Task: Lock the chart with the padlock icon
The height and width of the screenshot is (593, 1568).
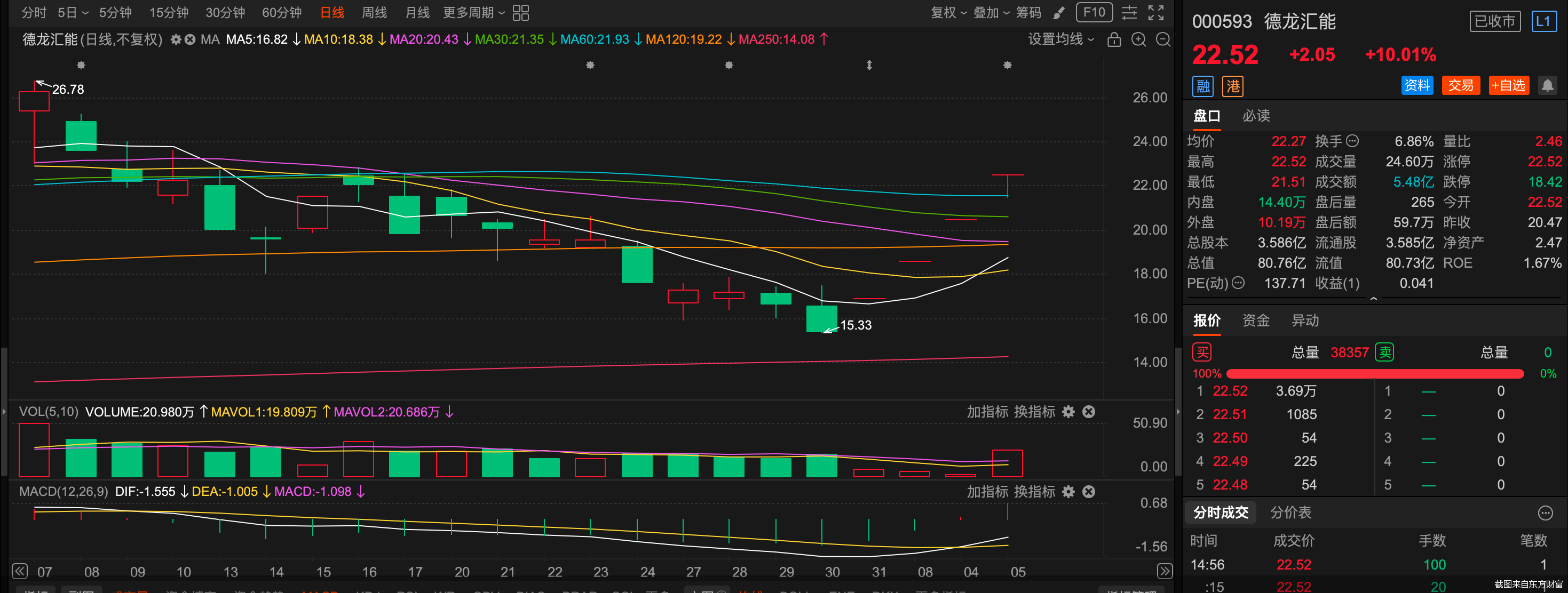Action: 1114,39
